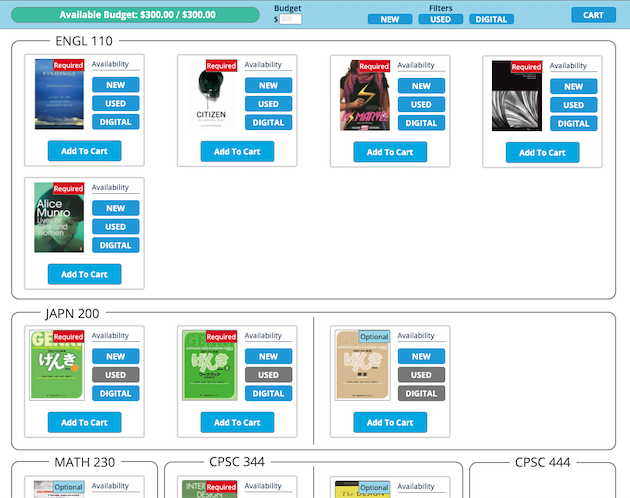Select DIGITAL for Genki workbook

[268, 393]
